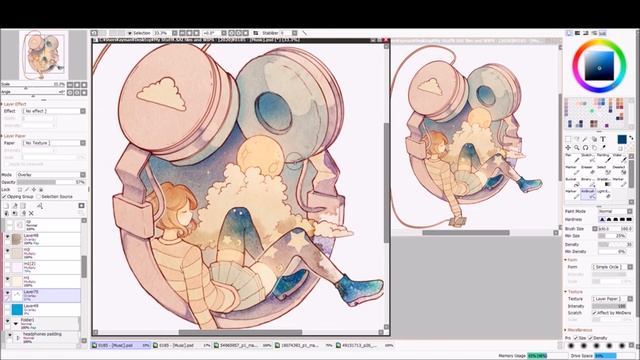Enable the Selection Source checkbox

[38, 197]
